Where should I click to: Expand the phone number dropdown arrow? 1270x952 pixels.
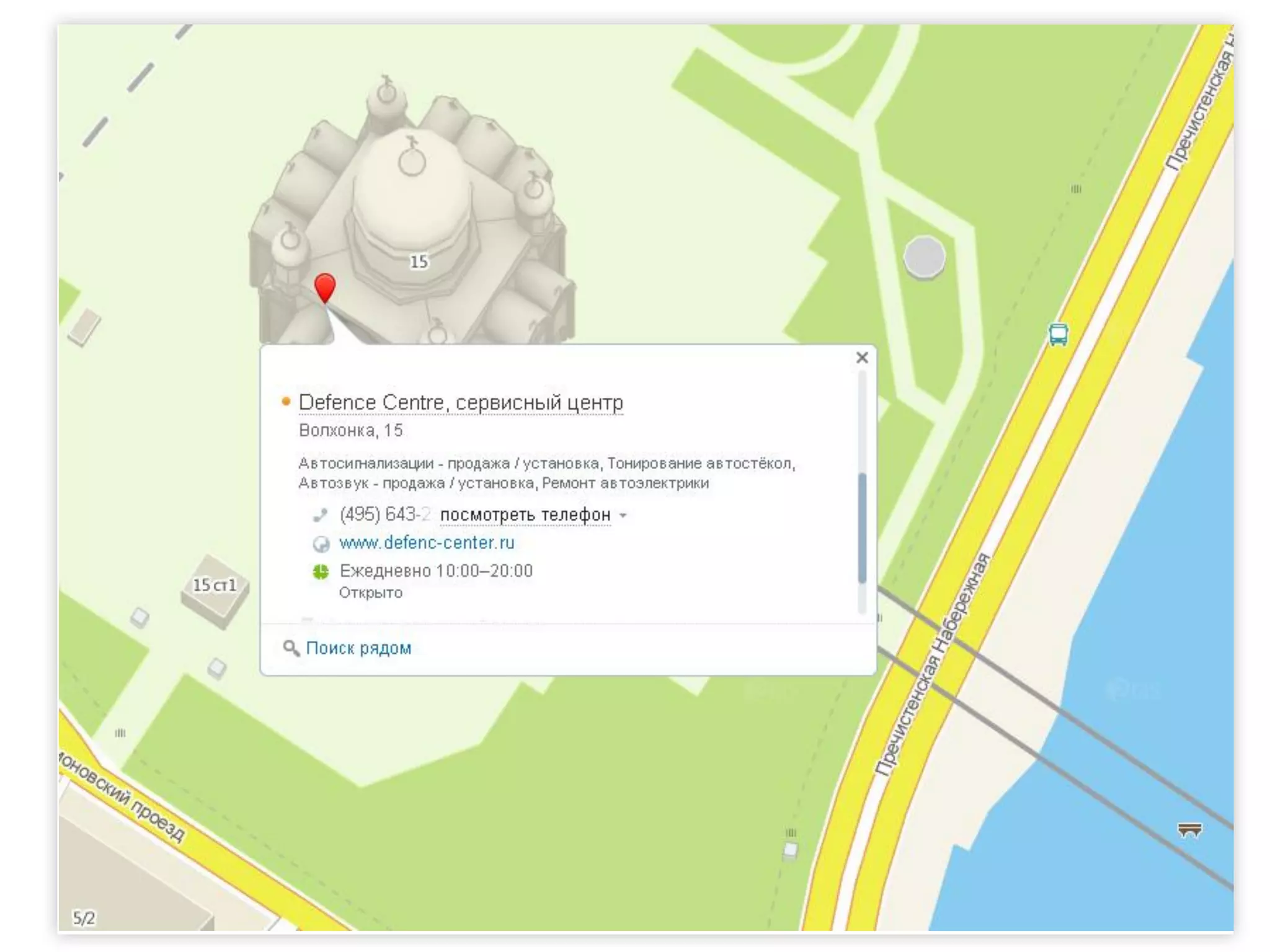[623, 515]
